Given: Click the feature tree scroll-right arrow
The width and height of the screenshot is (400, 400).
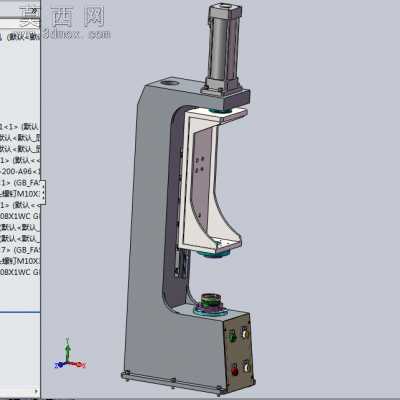Looking at the screenshot, I should click(36, 391).
